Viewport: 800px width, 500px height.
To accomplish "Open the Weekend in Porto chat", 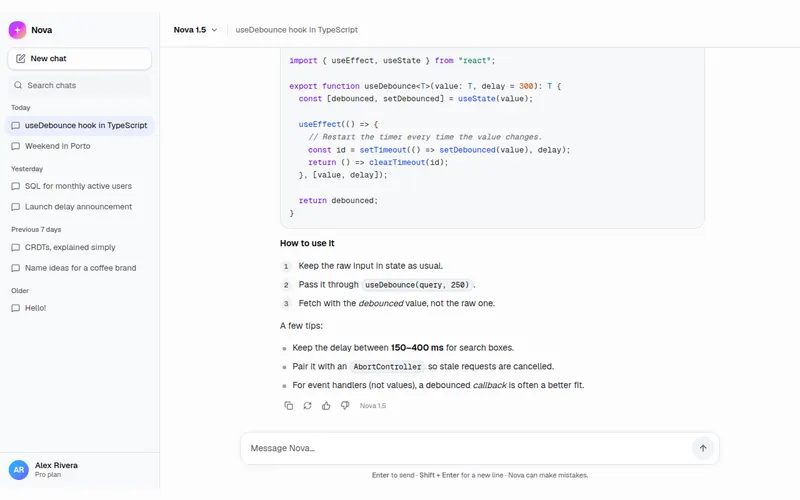I will (80, 146).
